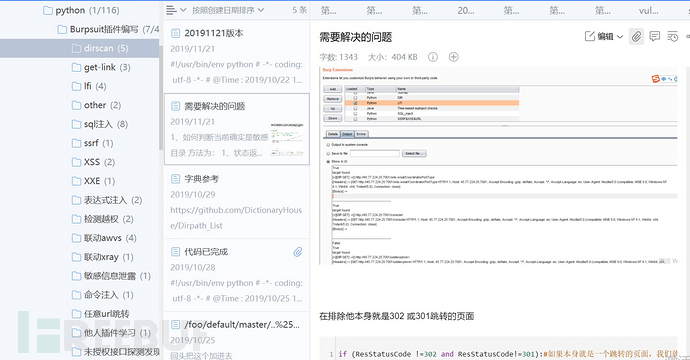Select the dirscan folder
The height and width of the screenshot is (360, 690).
(x=79, y=48)
